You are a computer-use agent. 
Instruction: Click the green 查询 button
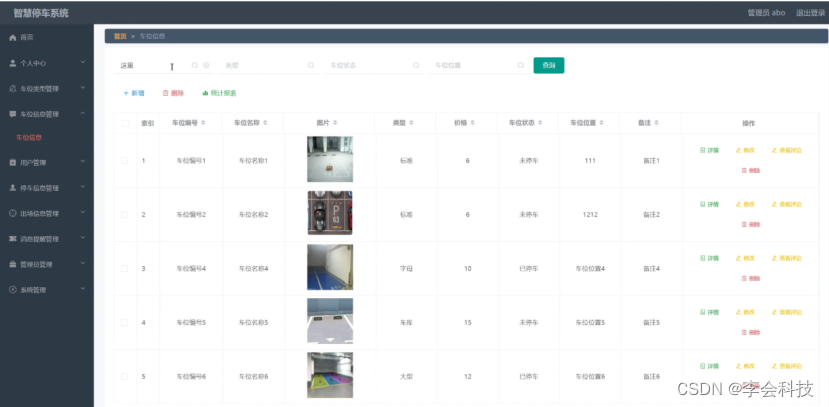(x=549, y=66)
